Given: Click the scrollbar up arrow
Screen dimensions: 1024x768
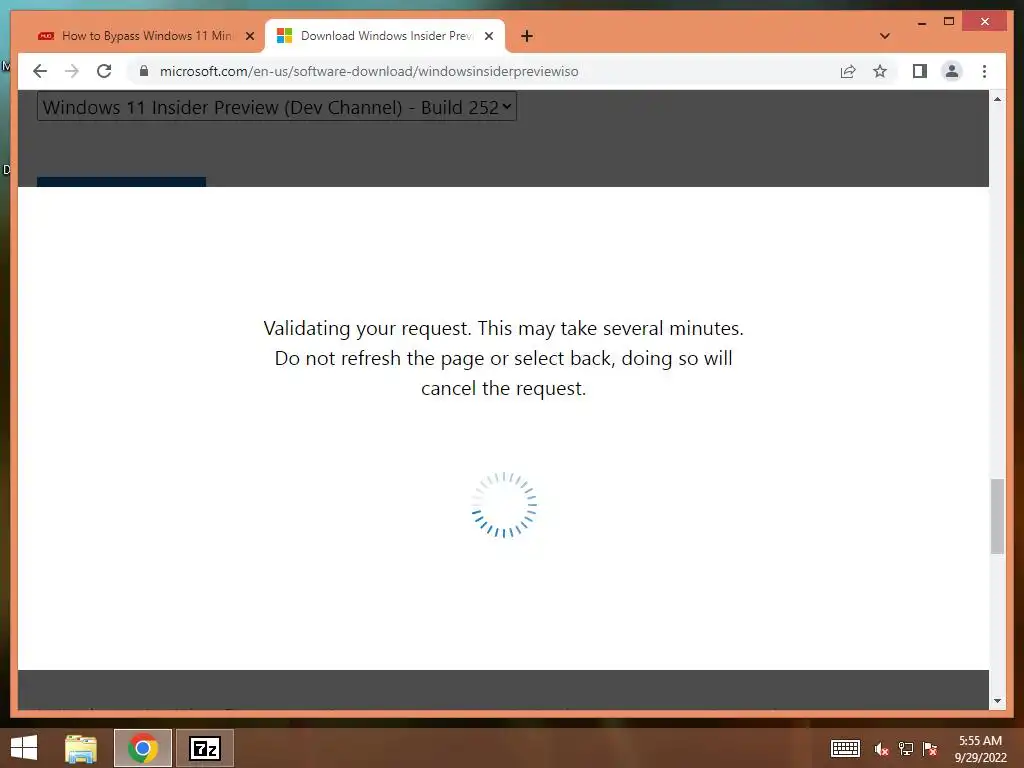Looking at the screenshot, I should click(997, 99).
